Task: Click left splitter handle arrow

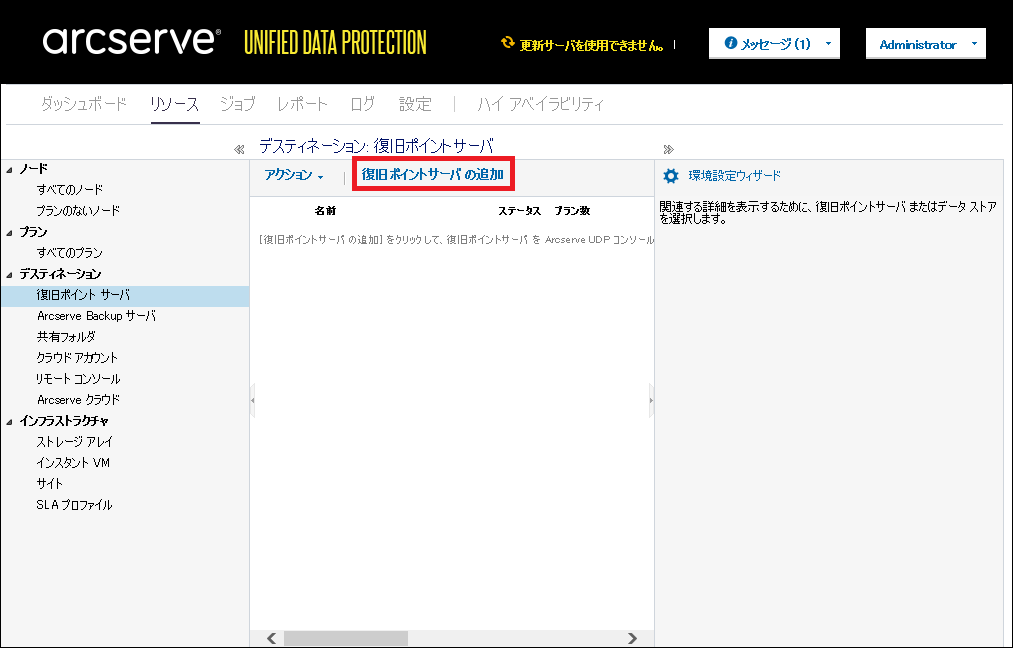Action: click(253, 401)
